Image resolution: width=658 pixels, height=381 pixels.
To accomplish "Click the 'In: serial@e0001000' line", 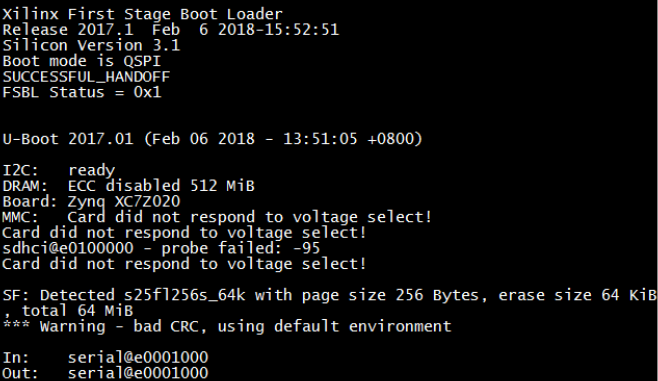I will click(x=105, y=358).
